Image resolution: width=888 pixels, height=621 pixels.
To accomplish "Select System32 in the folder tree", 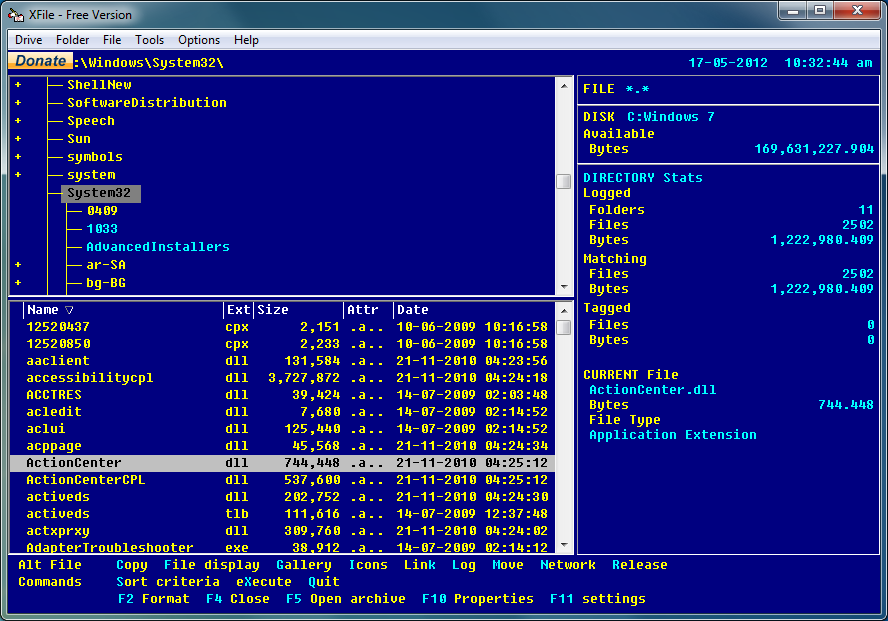I will (99, 193).
